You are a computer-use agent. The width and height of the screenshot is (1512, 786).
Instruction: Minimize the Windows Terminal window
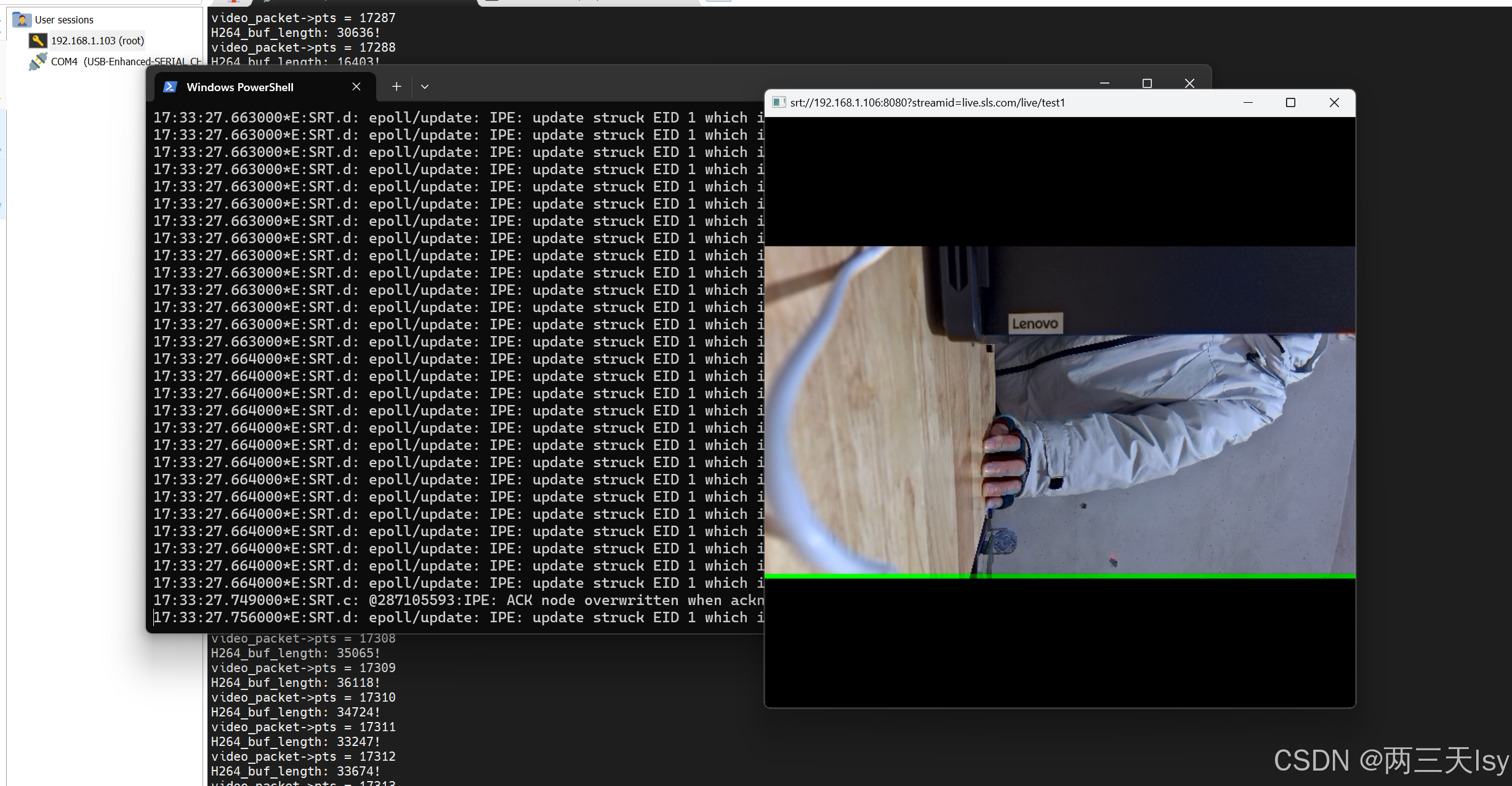click(x=1105, y=83)
